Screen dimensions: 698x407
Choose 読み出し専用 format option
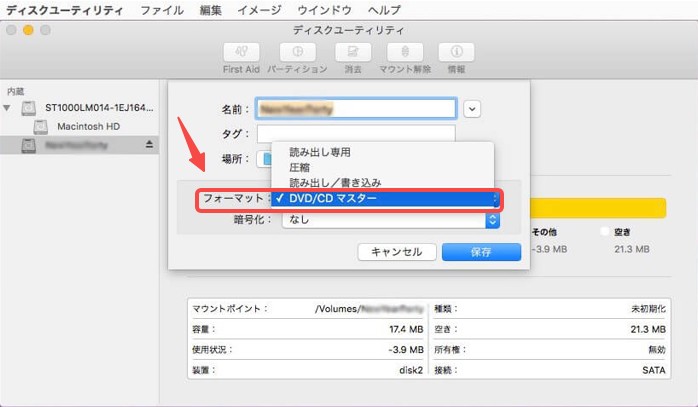coord(320,152)
